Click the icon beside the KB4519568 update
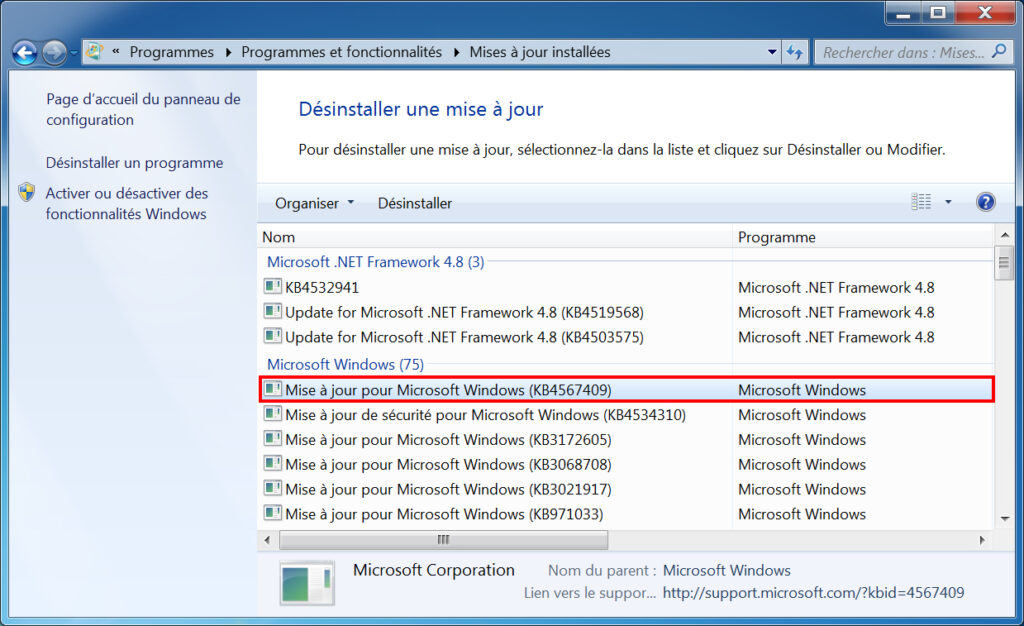 (272, 311)
